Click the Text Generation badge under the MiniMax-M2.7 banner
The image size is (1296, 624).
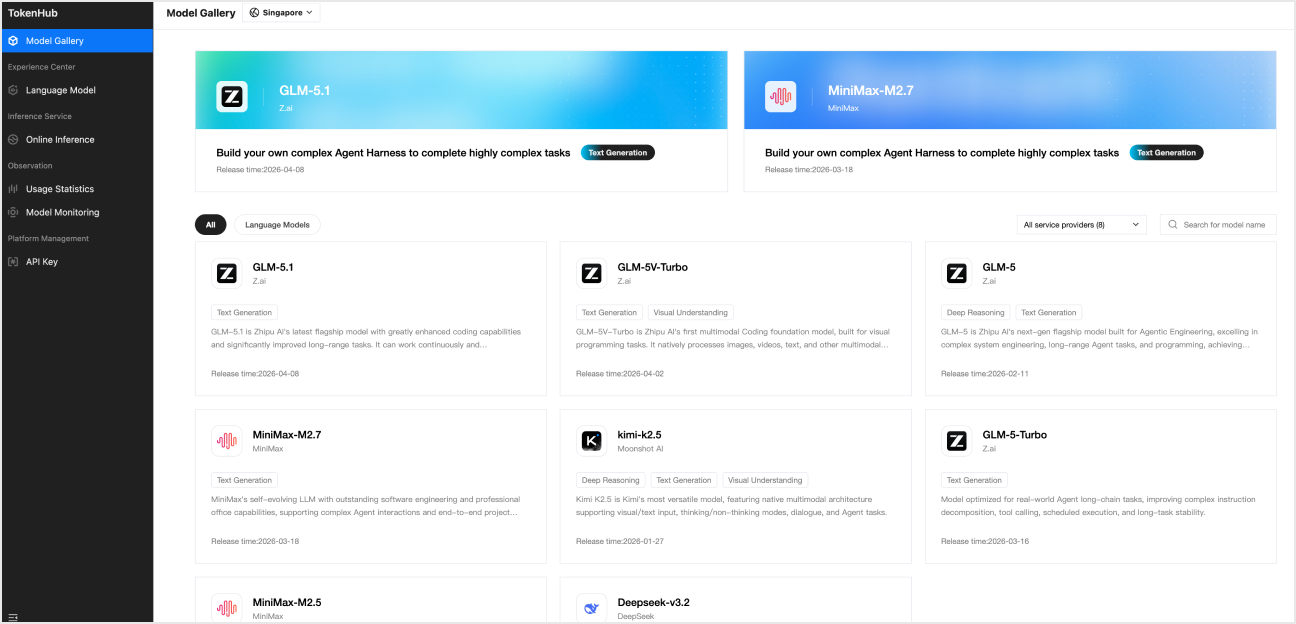pos(1167,153)
